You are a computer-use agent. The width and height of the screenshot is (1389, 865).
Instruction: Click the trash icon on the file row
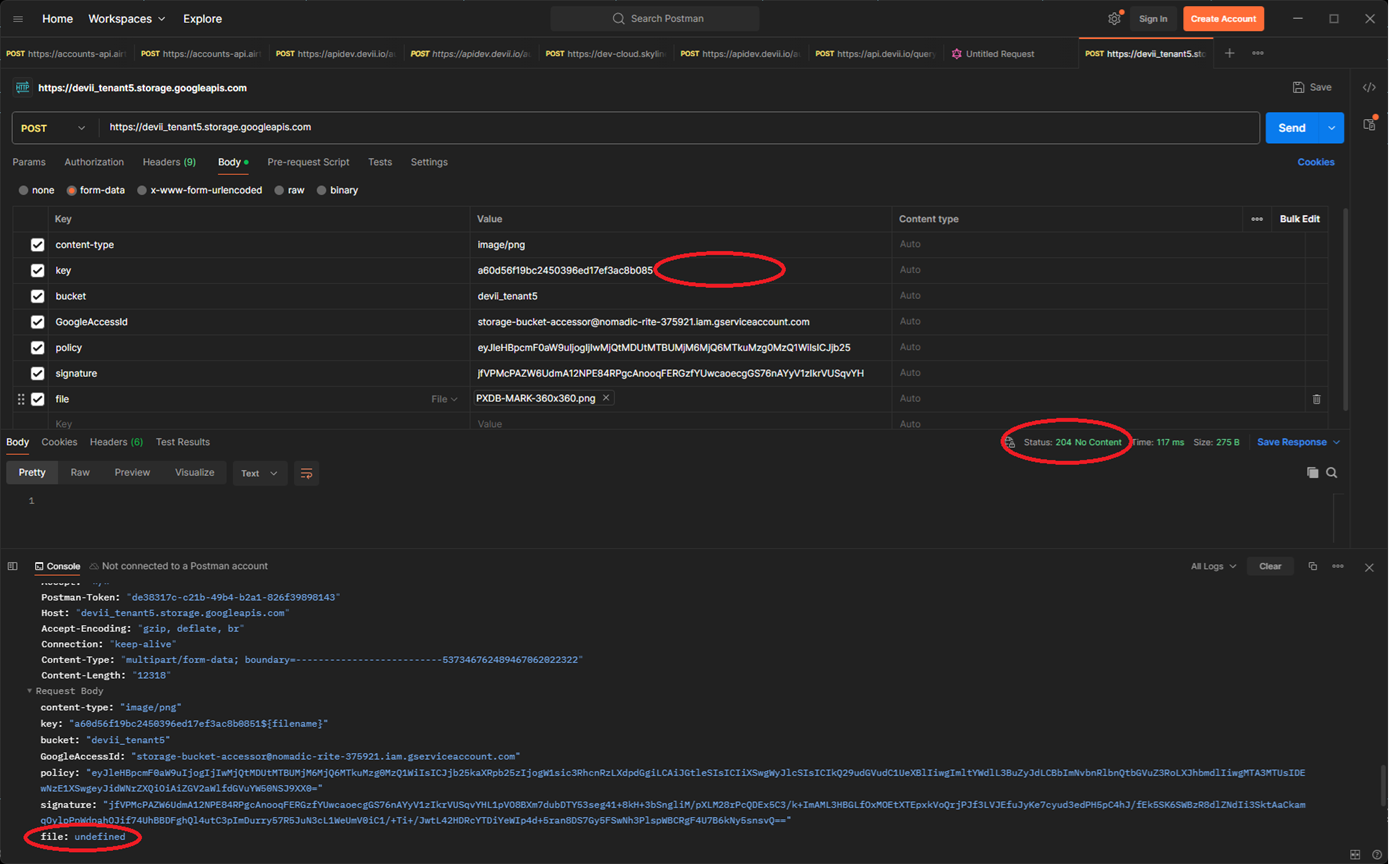point(1316,398)
